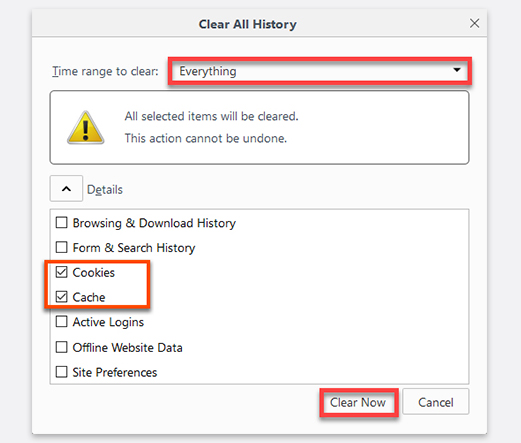Uncheck the Cookies checkbox

point(62,272)
